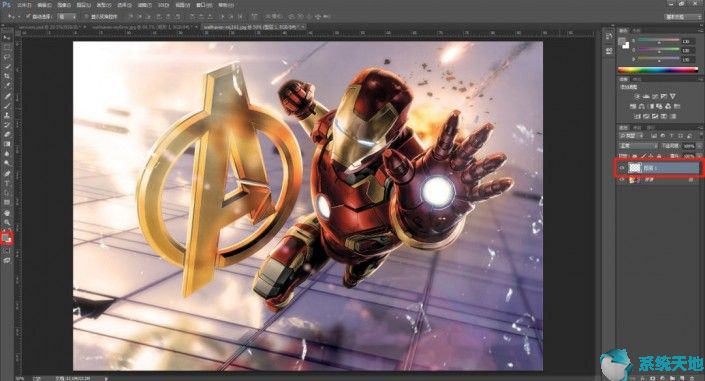Open the layer filter type dropdown
This screenshot has width=705, height=381.
click(631, 135)
